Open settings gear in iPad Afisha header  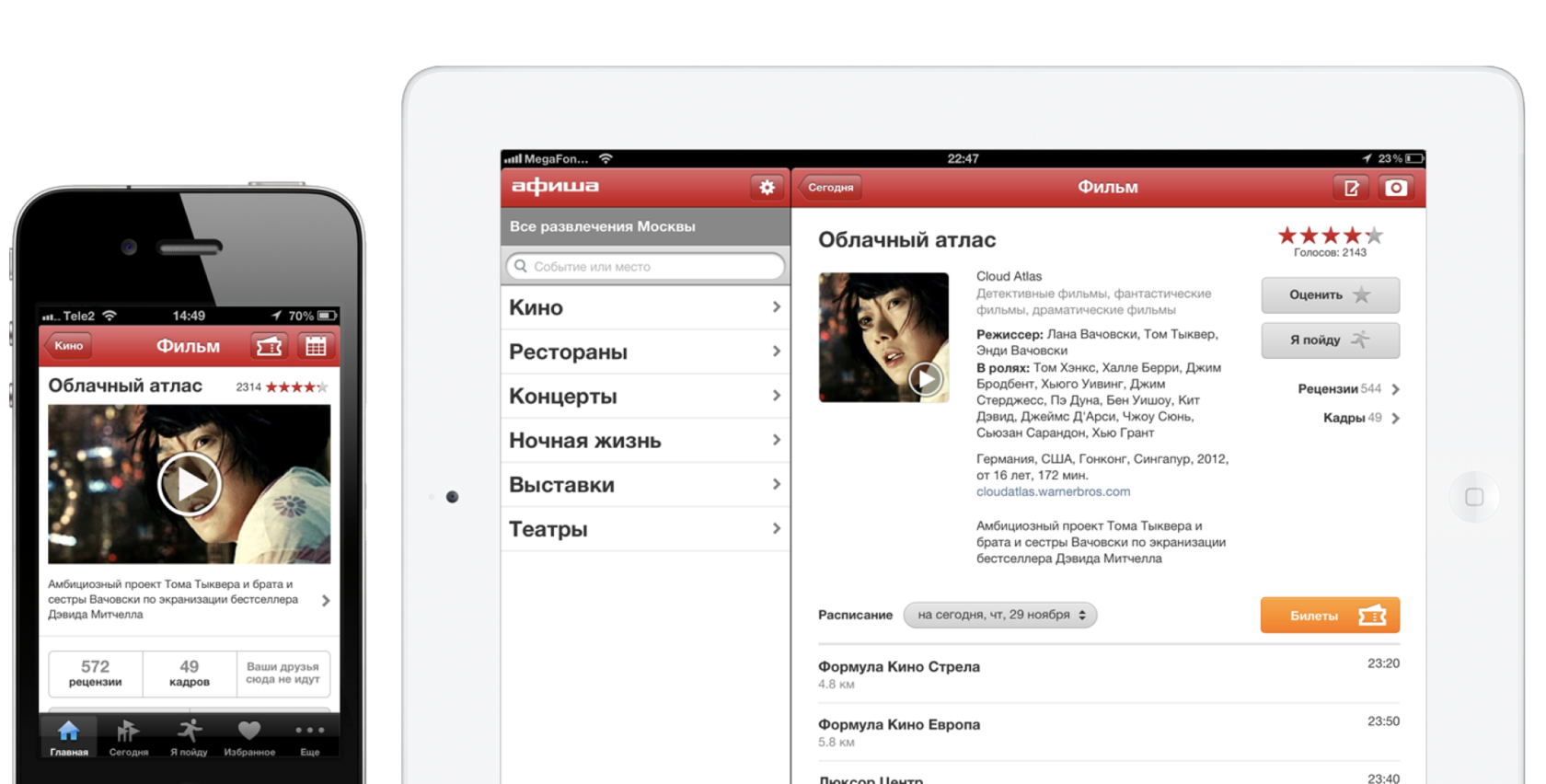click(767, 188)
